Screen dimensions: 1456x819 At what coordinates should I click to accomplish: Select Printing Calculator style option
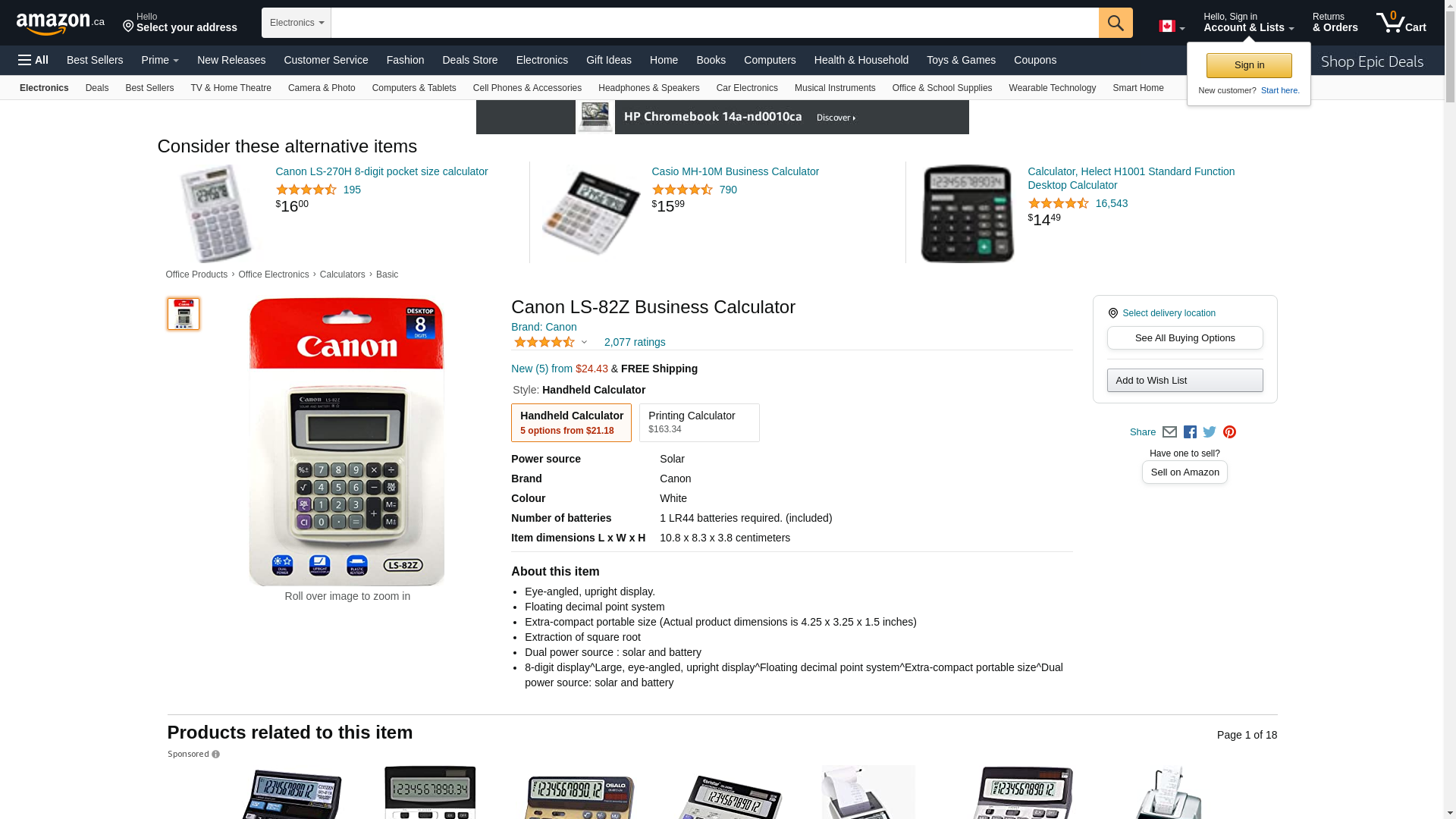point(699,422)
